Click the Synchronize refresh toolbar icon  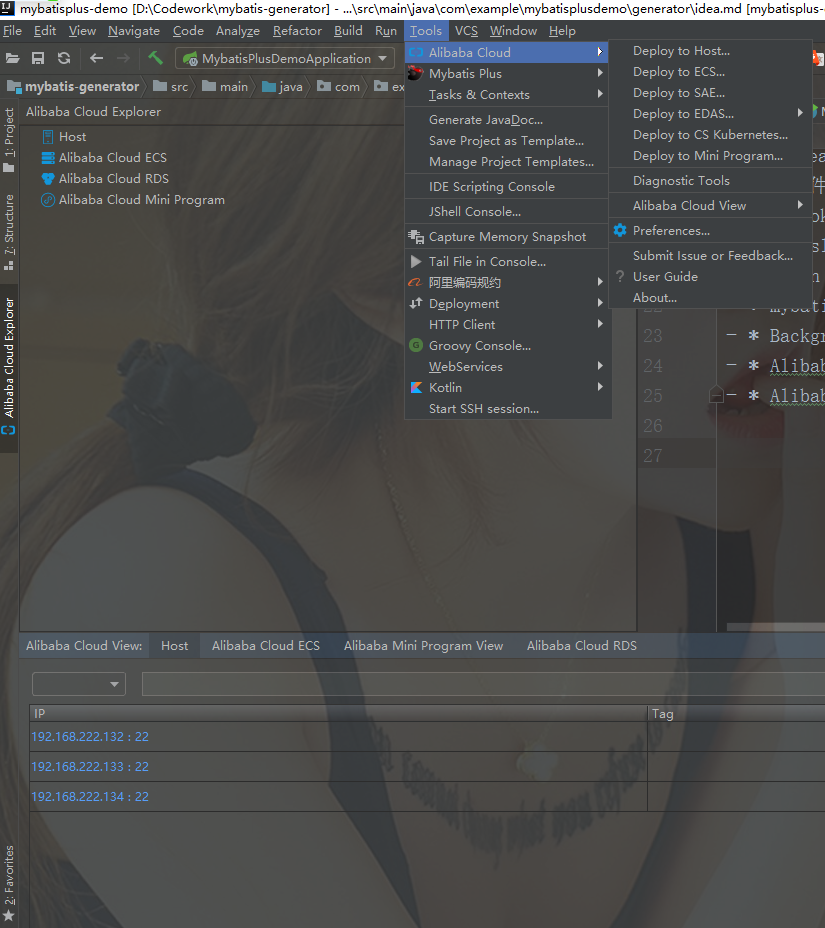pos(64,58)
